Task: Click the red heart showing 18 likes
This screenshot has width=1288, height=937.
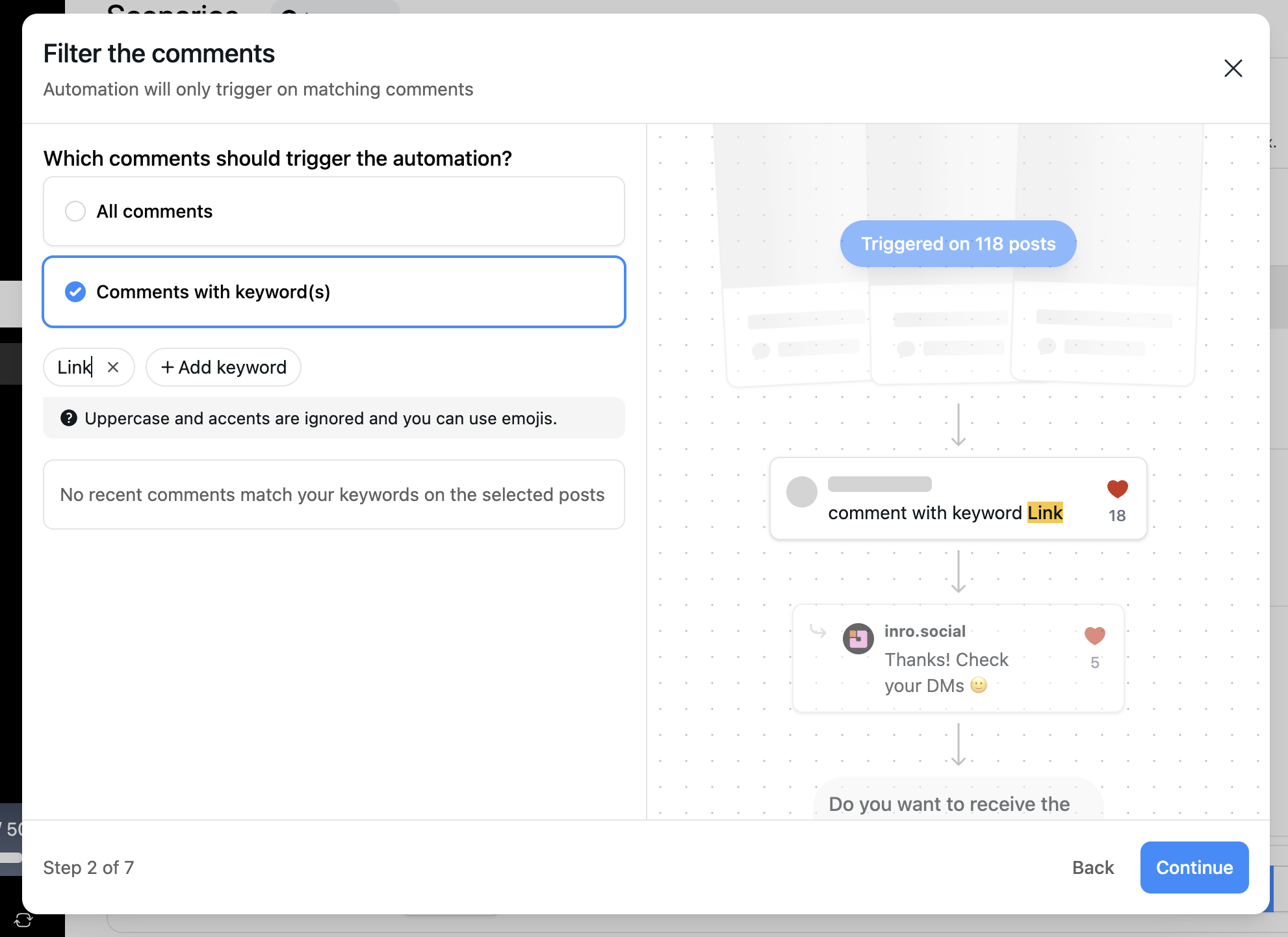Action: coord(1117,489)
